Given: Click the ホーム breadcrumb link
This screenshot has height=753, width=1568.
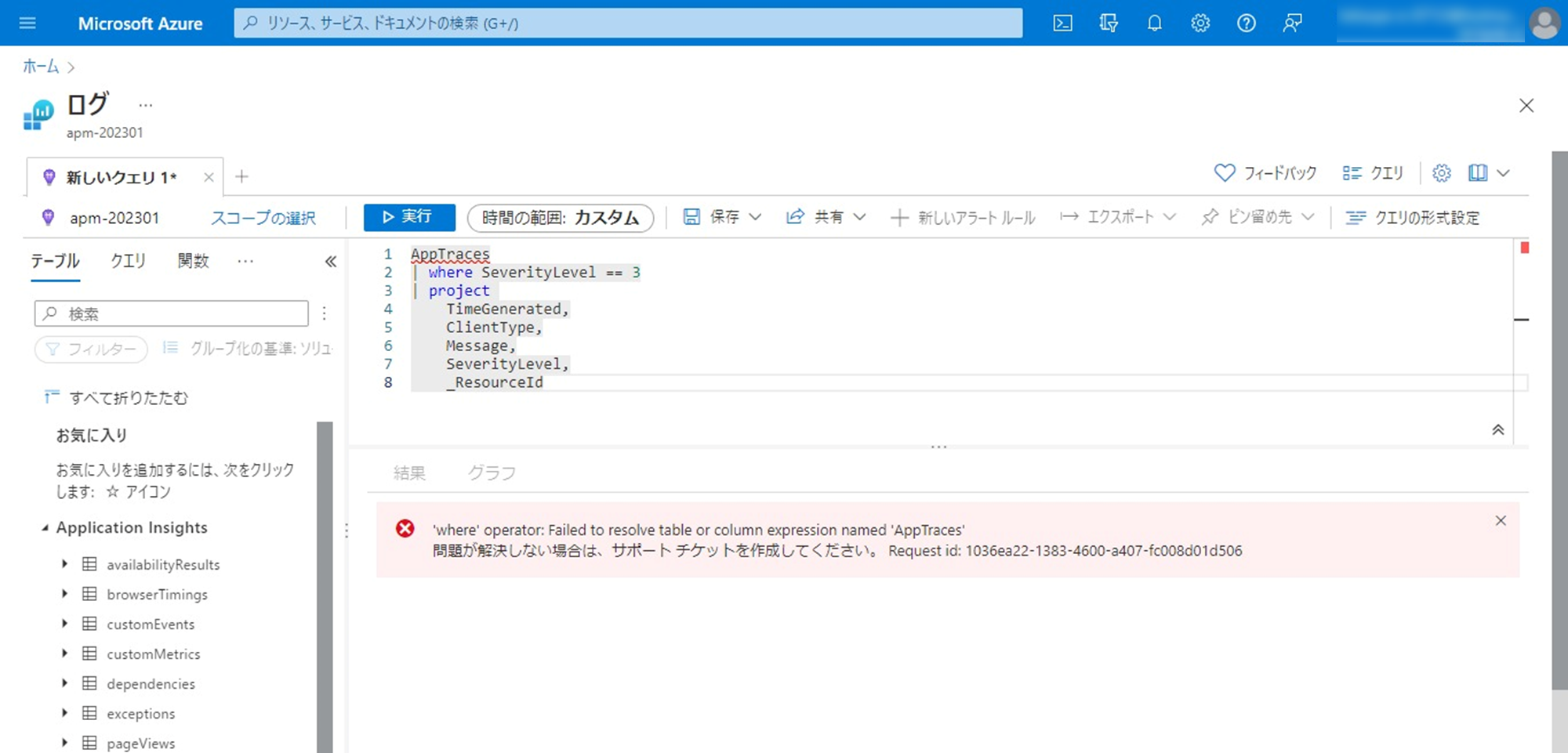Looking at the screenshot, I should click(41, 67).
